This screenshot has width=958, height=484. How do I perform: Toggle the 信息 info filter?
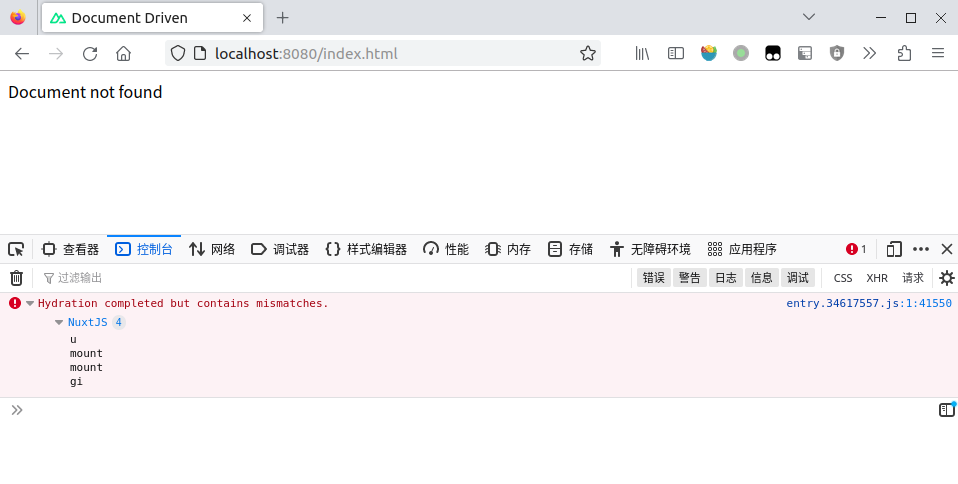(x=762, y=278)
